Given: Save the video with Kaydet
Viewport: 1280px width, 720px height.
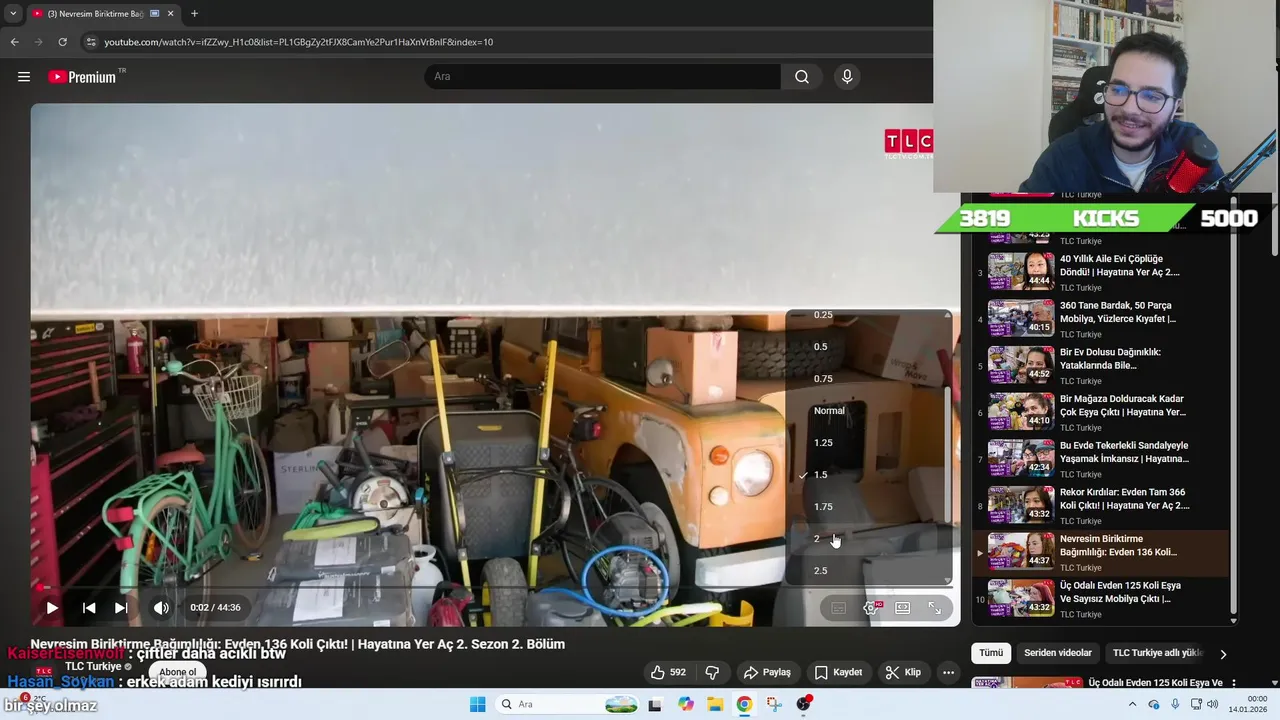Looking at the screenshot, I should coord(838,672).
